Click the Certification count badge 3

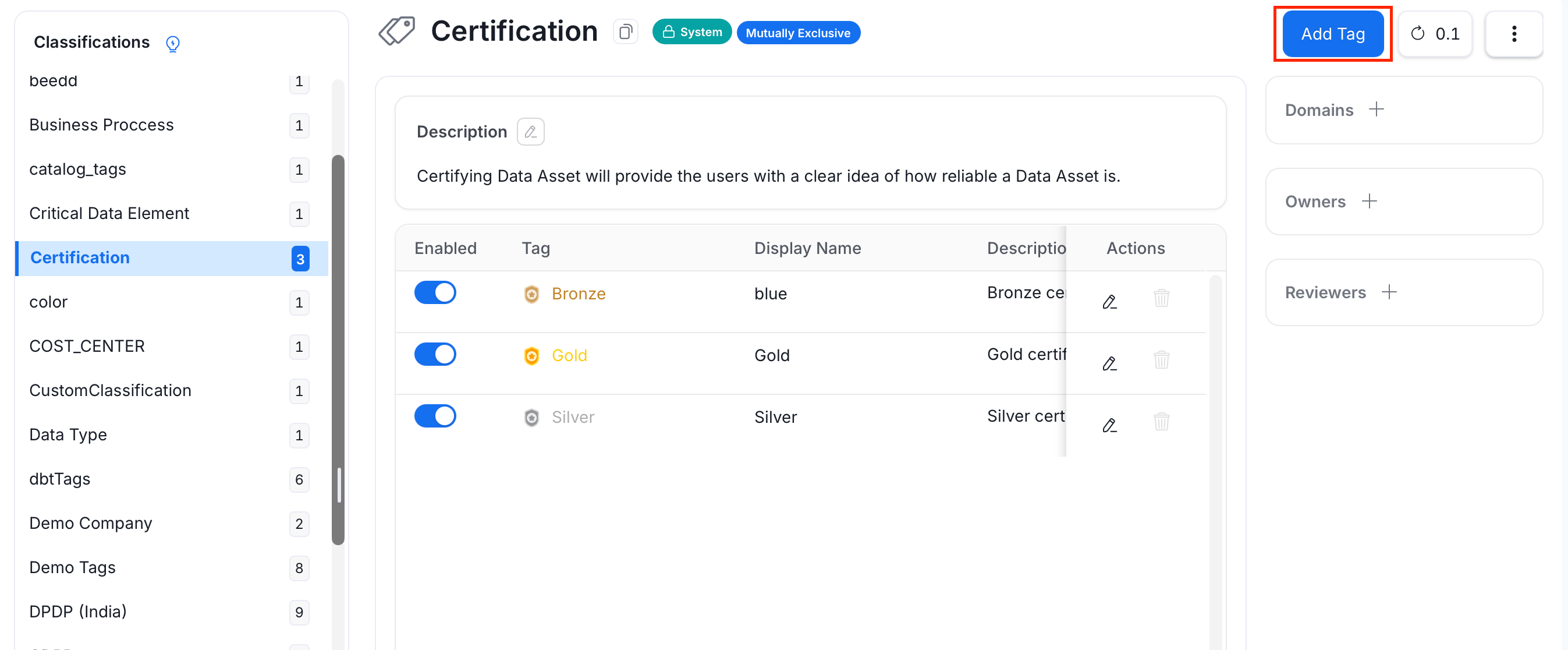tap(300, 258)
